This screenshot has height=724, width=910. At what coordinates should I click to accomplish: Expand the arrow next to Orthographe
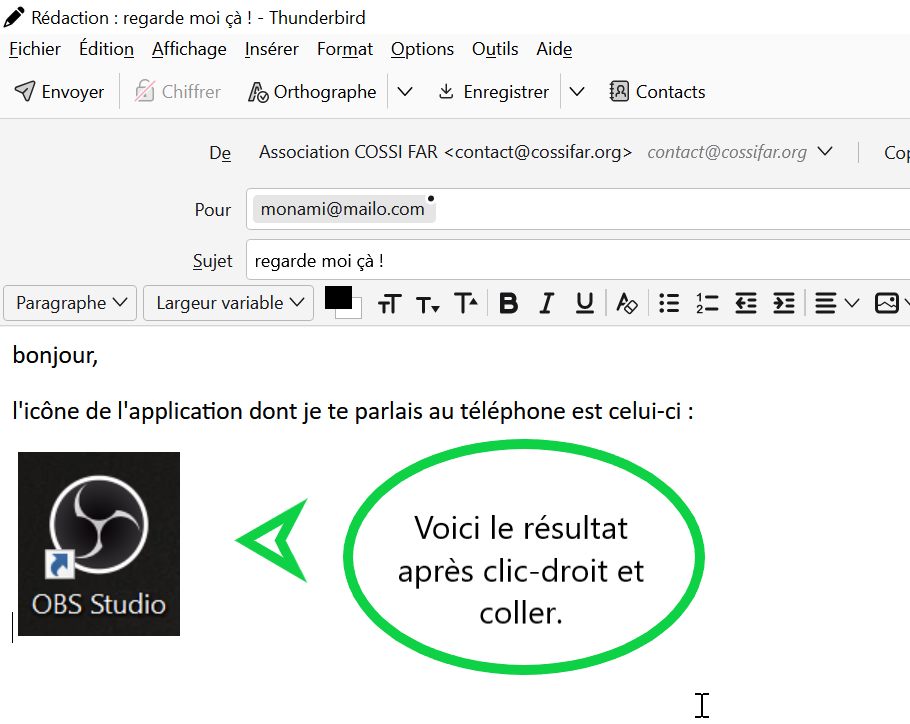405,92
